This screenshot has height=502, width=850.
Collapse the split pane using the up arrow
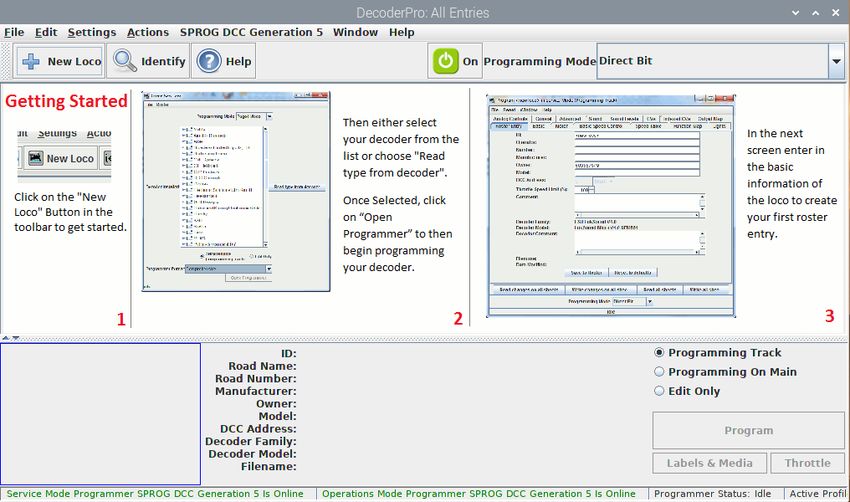5,338
